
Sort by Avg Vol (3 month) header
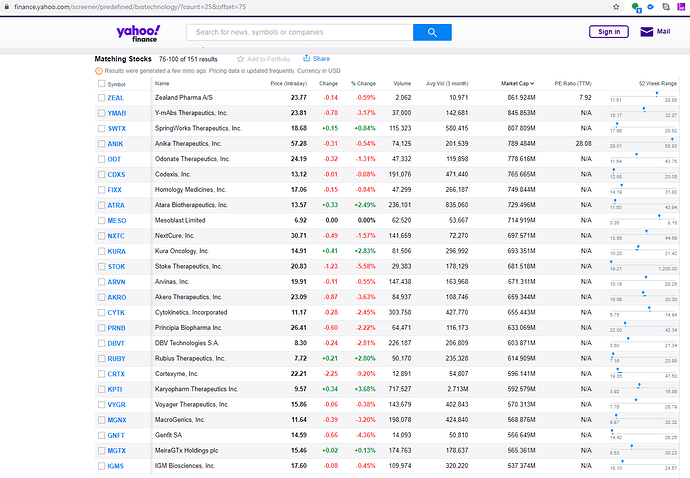tap(448, 84)
